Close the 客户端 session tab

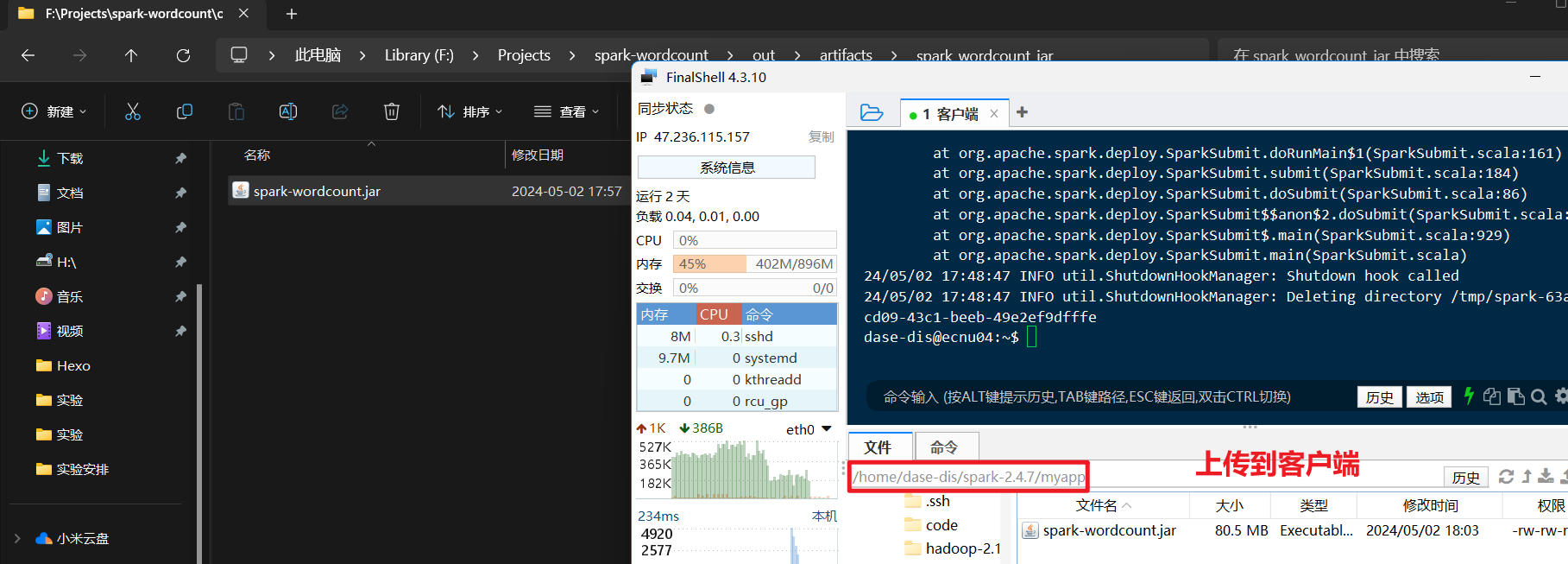994,113
